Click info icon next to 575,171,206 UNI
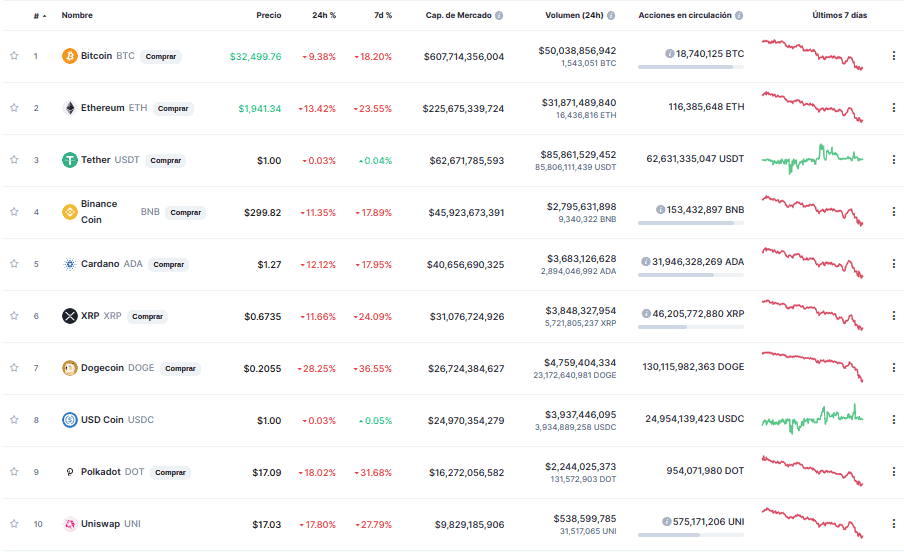This screenshot has height=552, width=904. click(666, 521)
